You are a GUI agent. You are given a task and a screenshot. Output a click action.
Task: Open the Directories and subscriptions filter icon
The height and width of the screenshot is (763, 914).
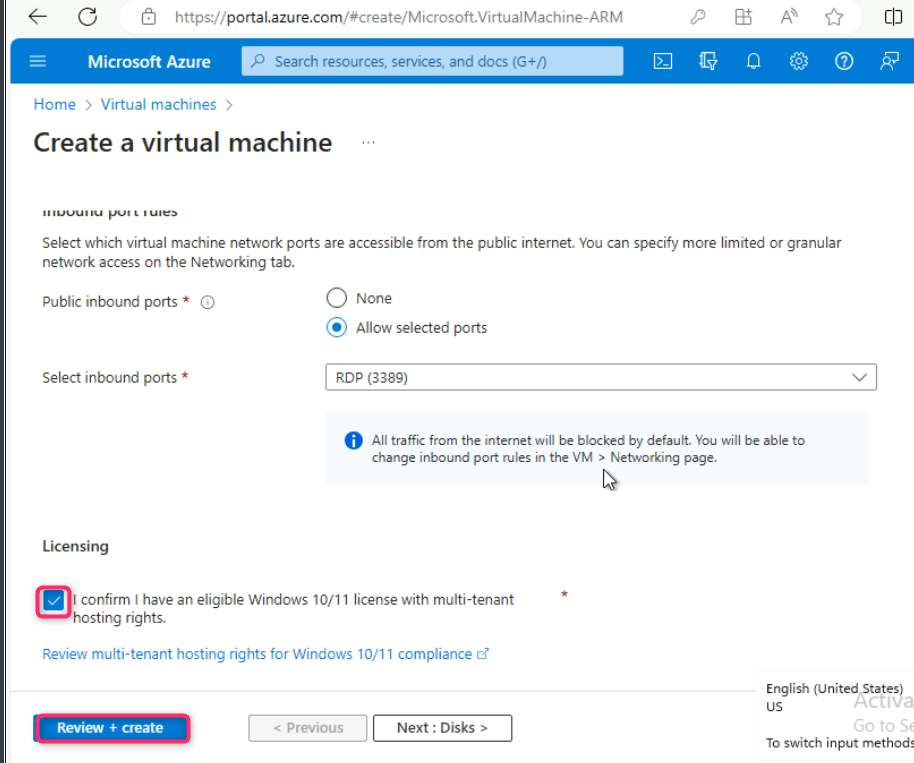click(708, 61)
